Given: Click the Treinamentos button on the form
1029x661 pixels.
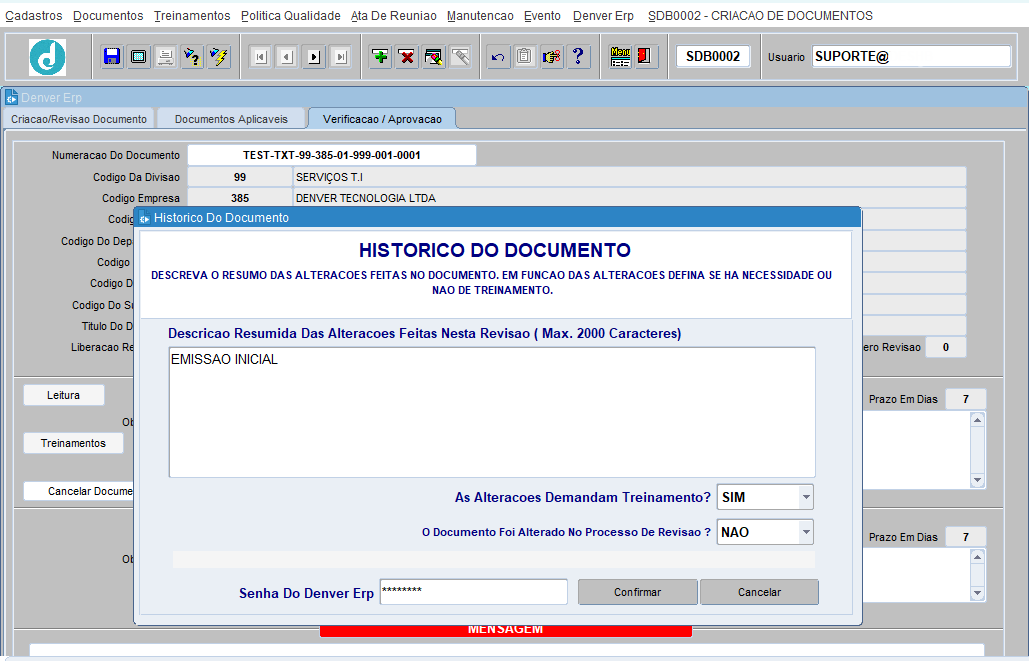Looking at the screenshot, I should 74,443.
